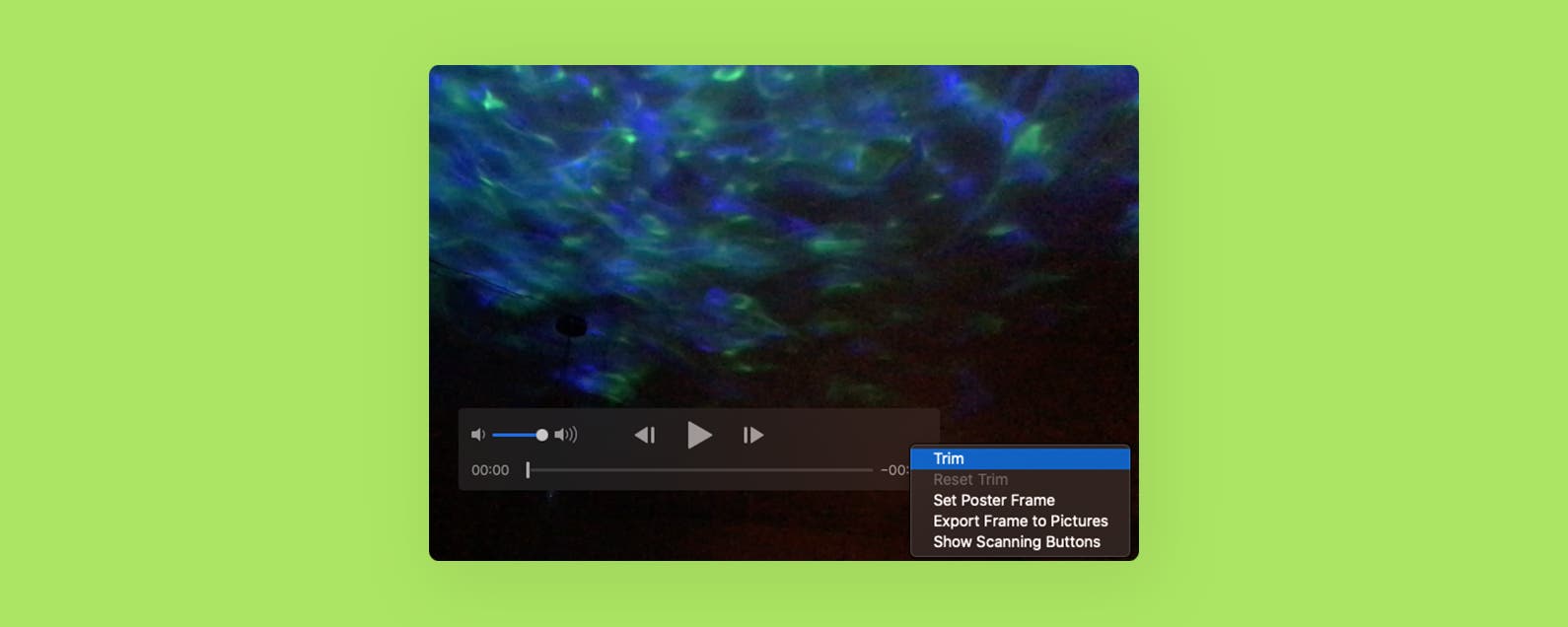The image size is (1568, 627).
Task: Click the volume slider handle
Action: coord(541,435)
